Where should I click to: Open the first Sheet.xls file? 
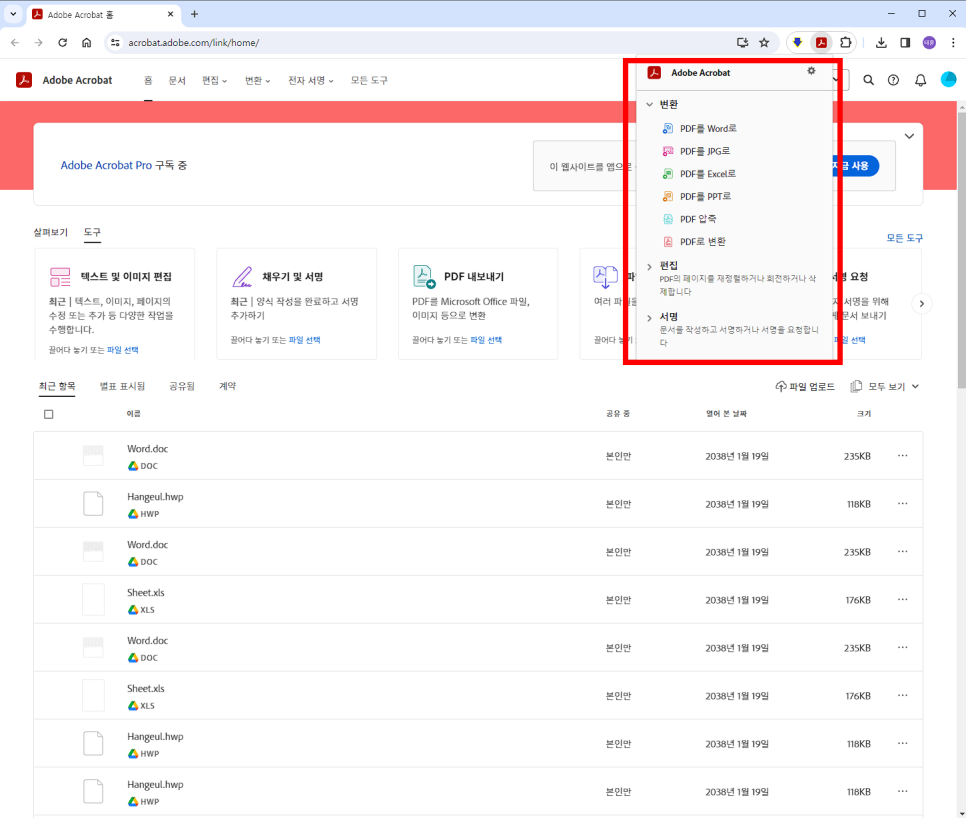pos(145,593)
